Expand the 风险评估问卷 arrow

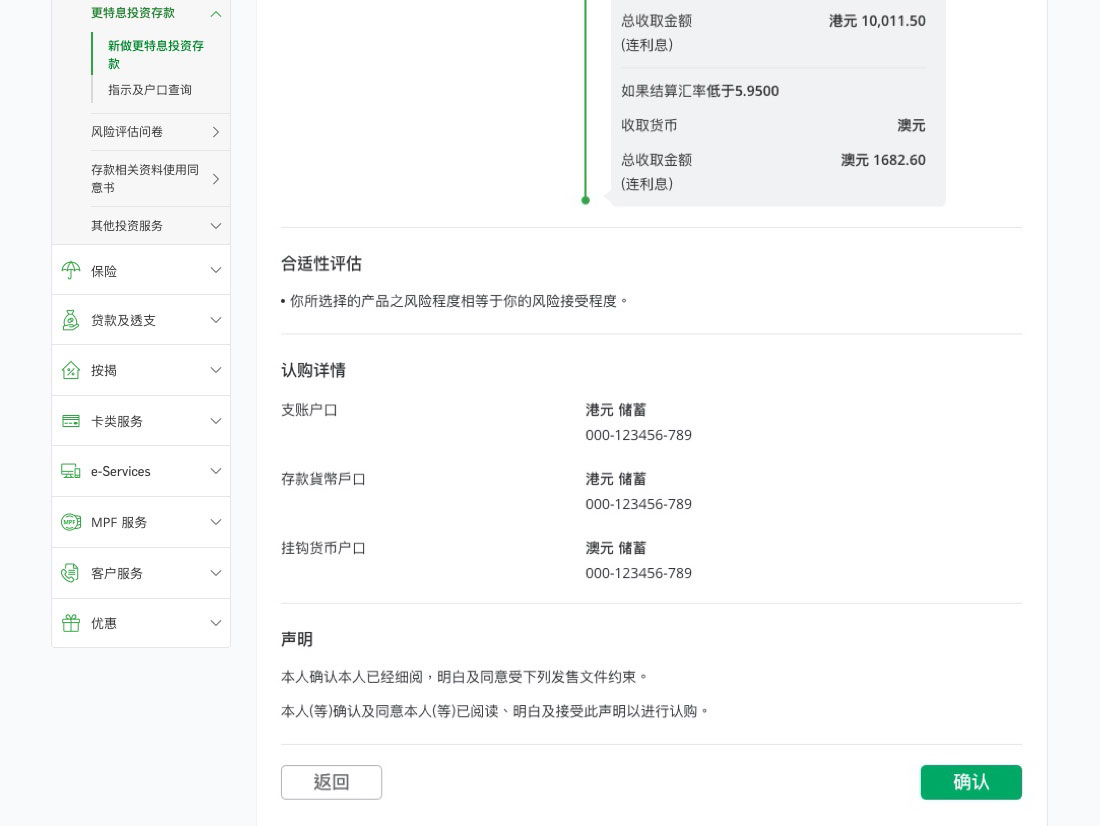pyautogui.click(x=216, y=132)
